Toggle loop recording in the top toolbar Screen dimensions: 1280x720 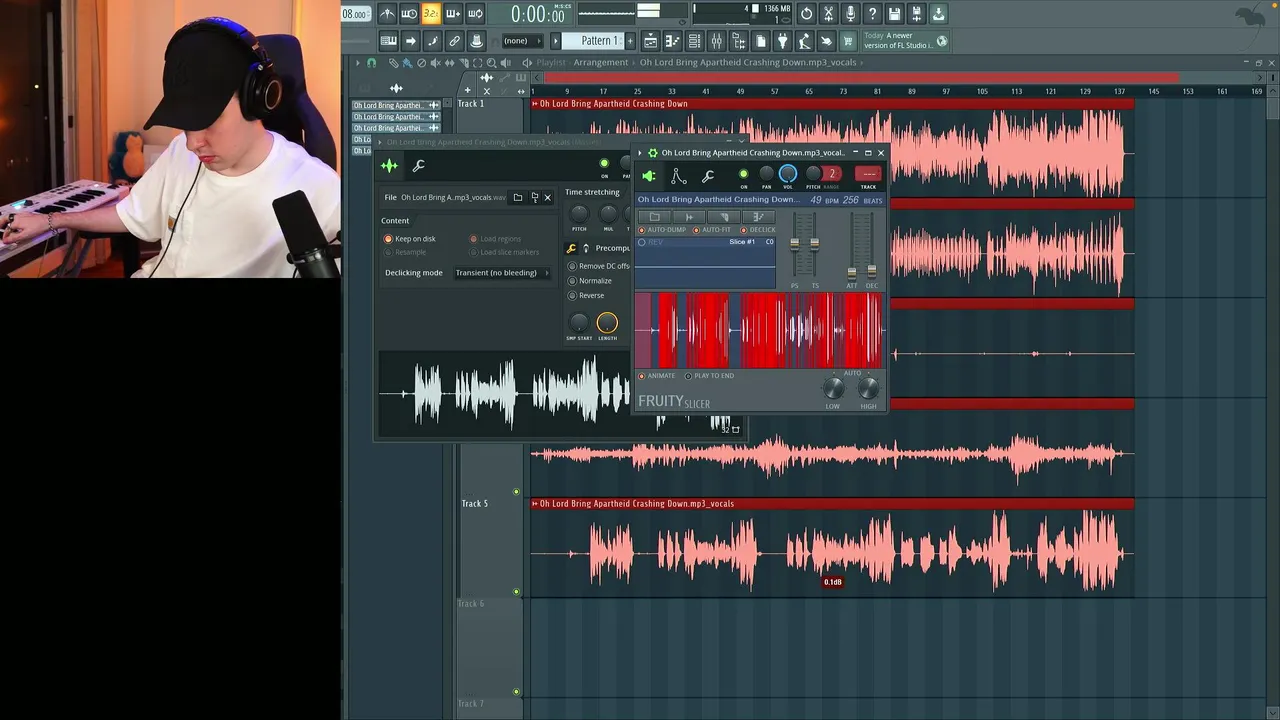[x=475, y=14]
